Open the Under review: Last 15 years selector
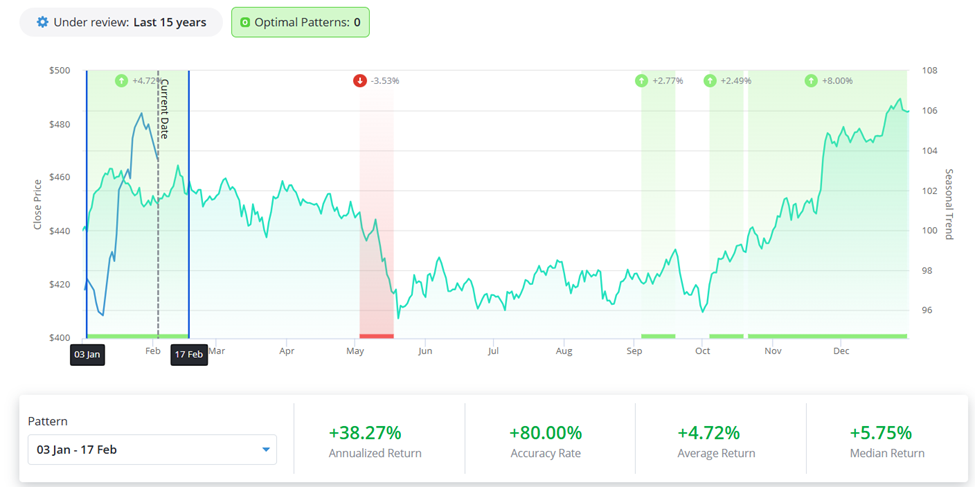 pos(121,22)
